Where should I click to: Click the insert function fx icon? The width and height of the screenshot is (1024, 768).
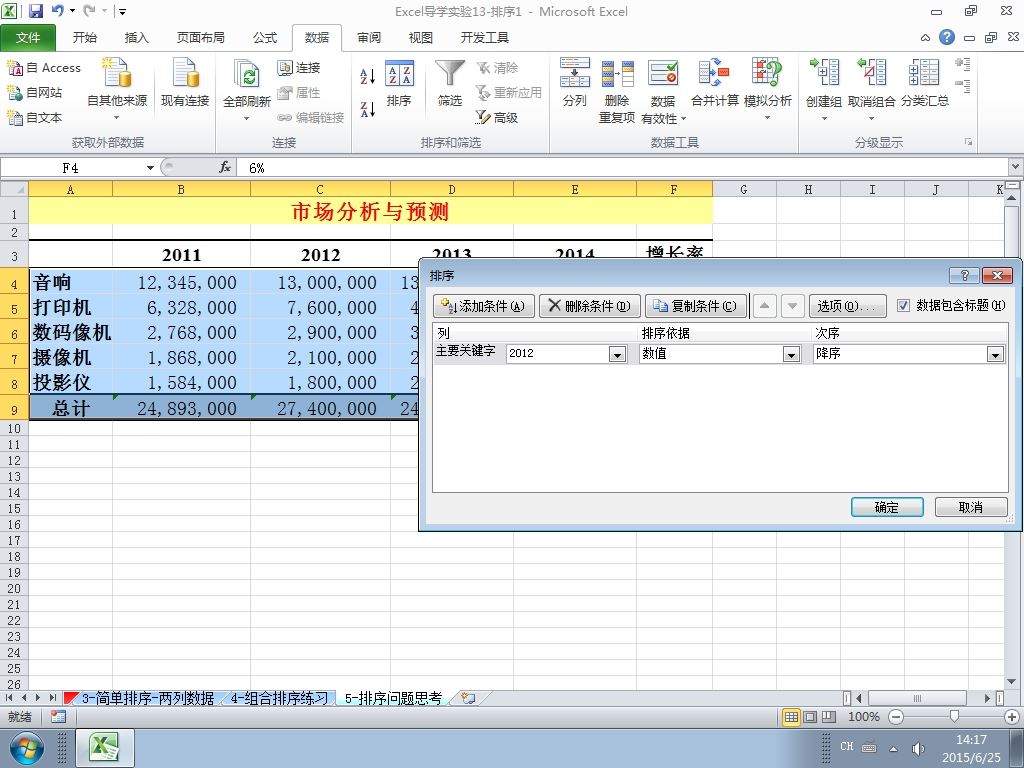point(225,168)
